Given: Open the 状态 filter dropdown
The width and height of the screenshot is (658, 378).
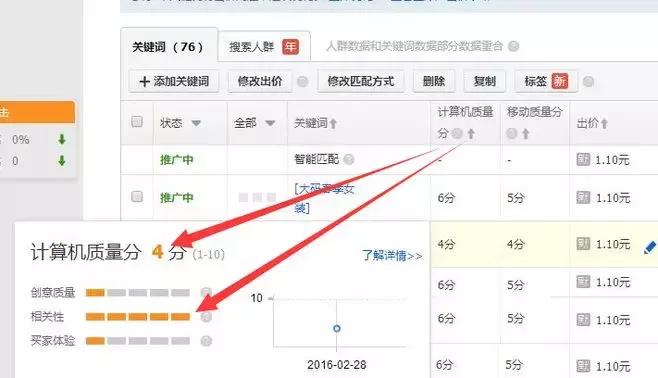Looking at the screenshot, I should (196, 123).
